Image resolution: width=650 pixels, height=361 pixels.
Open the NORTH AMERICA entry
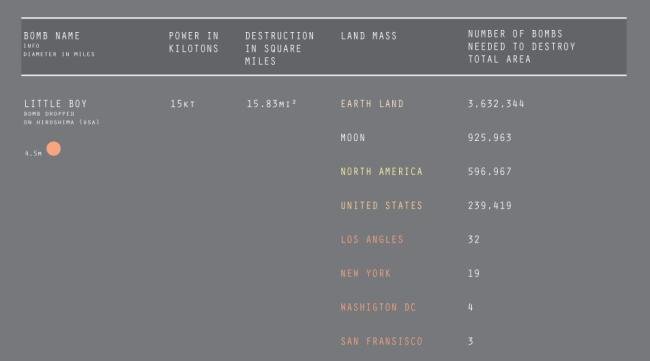click(381, 172)
